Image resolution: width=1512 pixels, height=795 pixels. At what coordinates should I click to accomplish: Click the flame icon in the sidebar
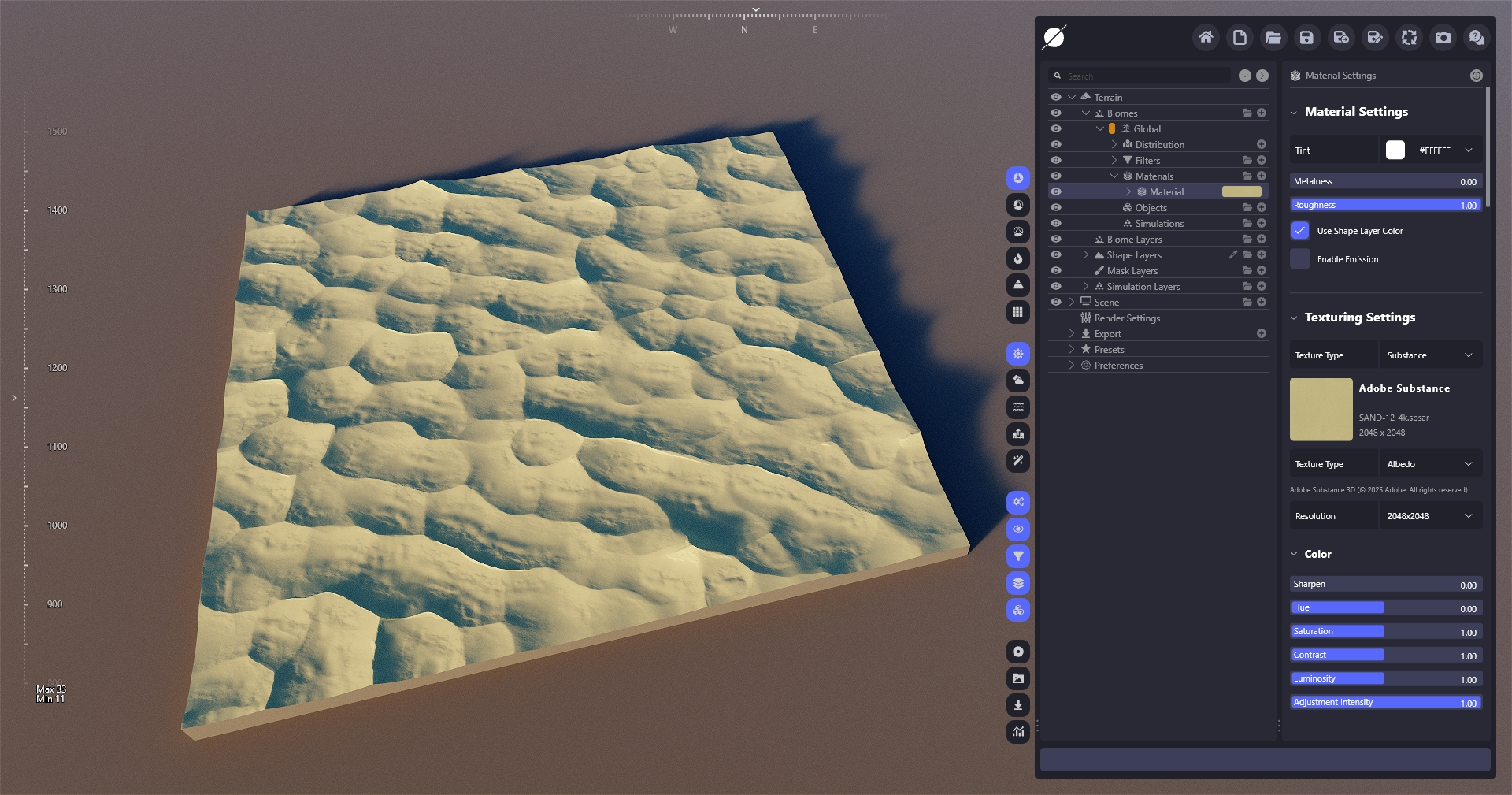1018,258
